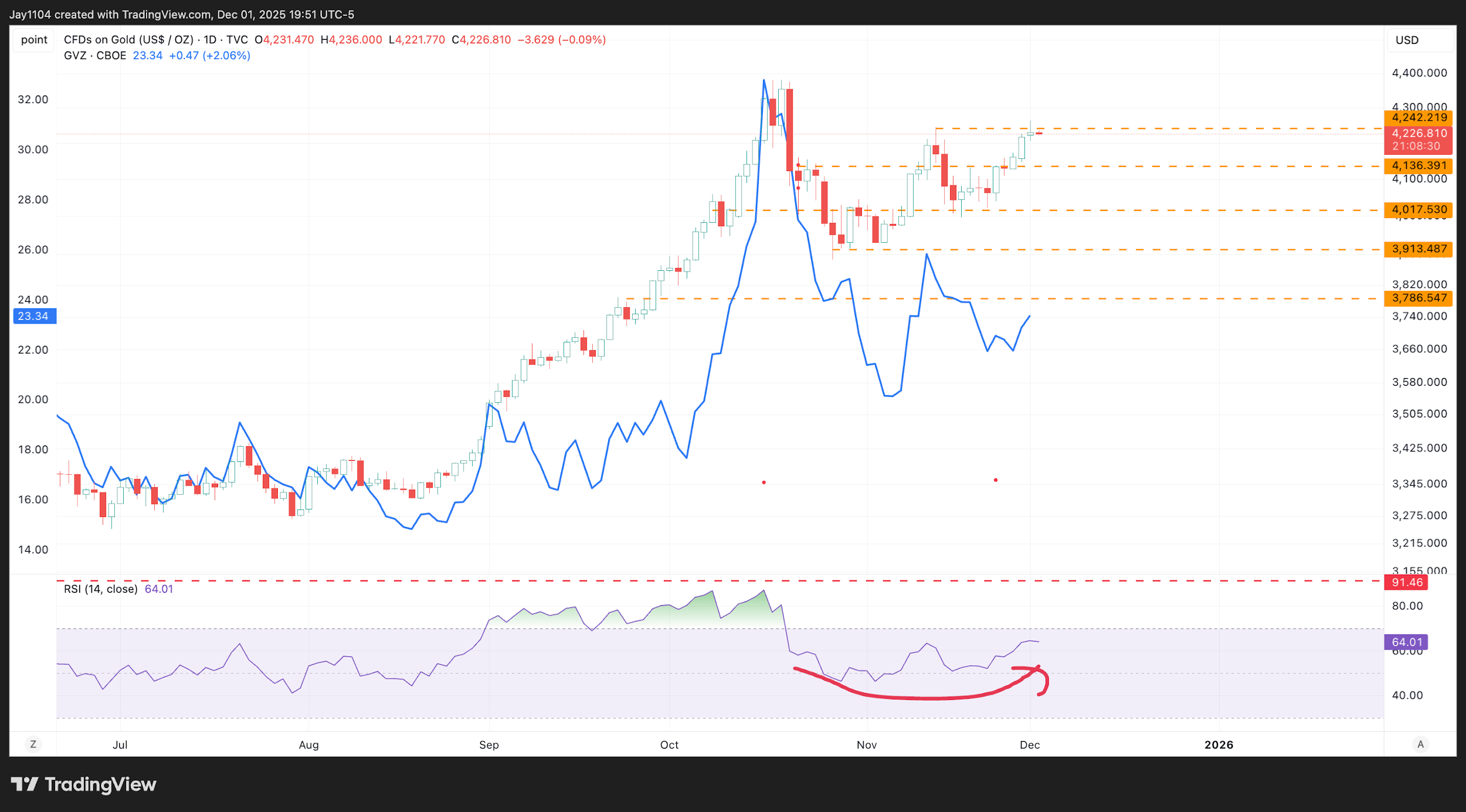Click the red dot marker below late November

pyautogui.click(x=996, y=480)
